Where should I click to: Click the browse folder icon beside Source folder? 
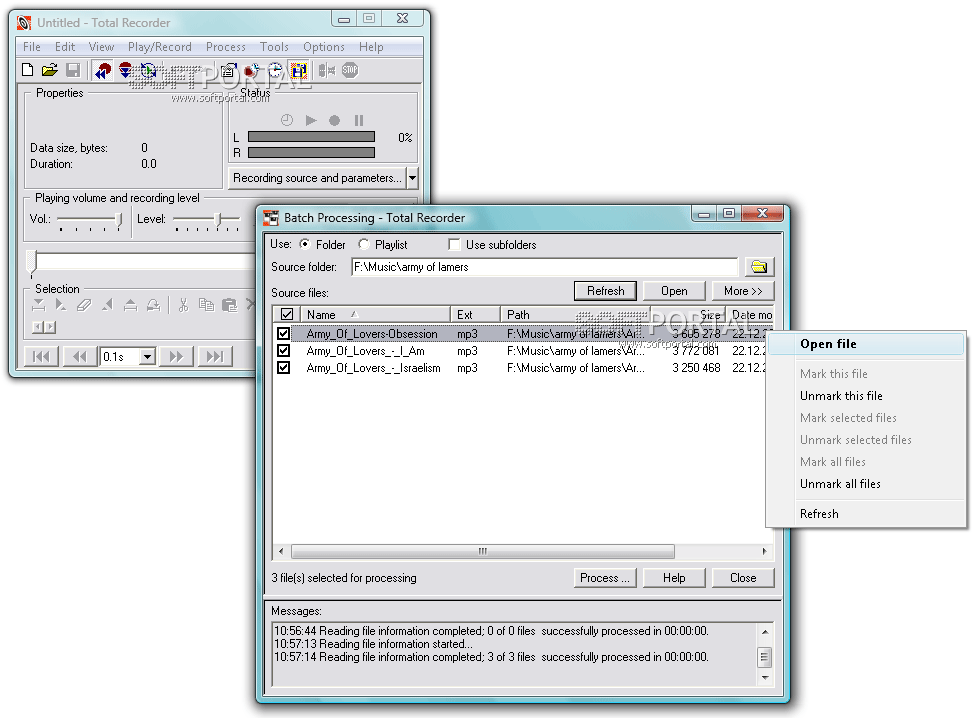759,267
